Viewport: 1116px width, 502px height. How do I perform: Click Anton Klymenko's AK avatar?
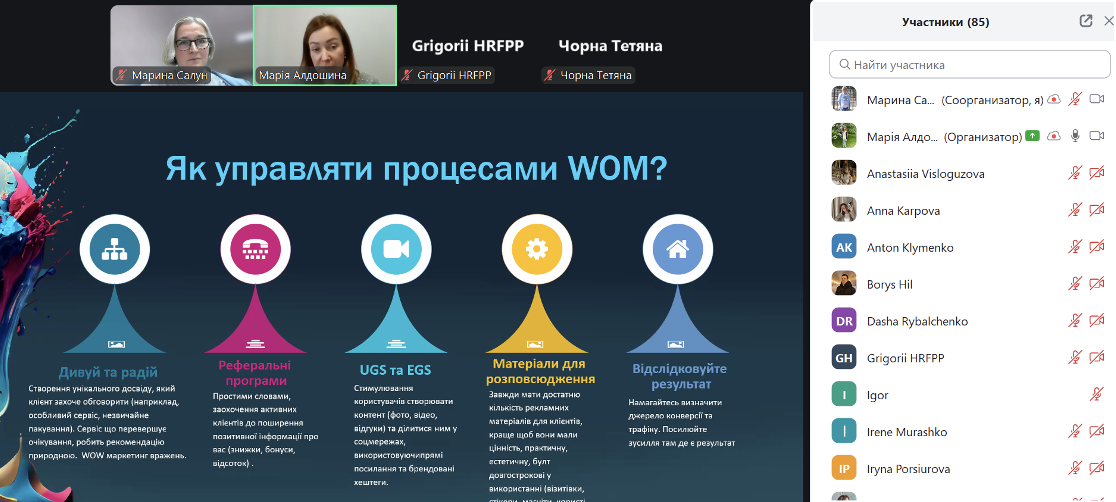tap(844, 247)
